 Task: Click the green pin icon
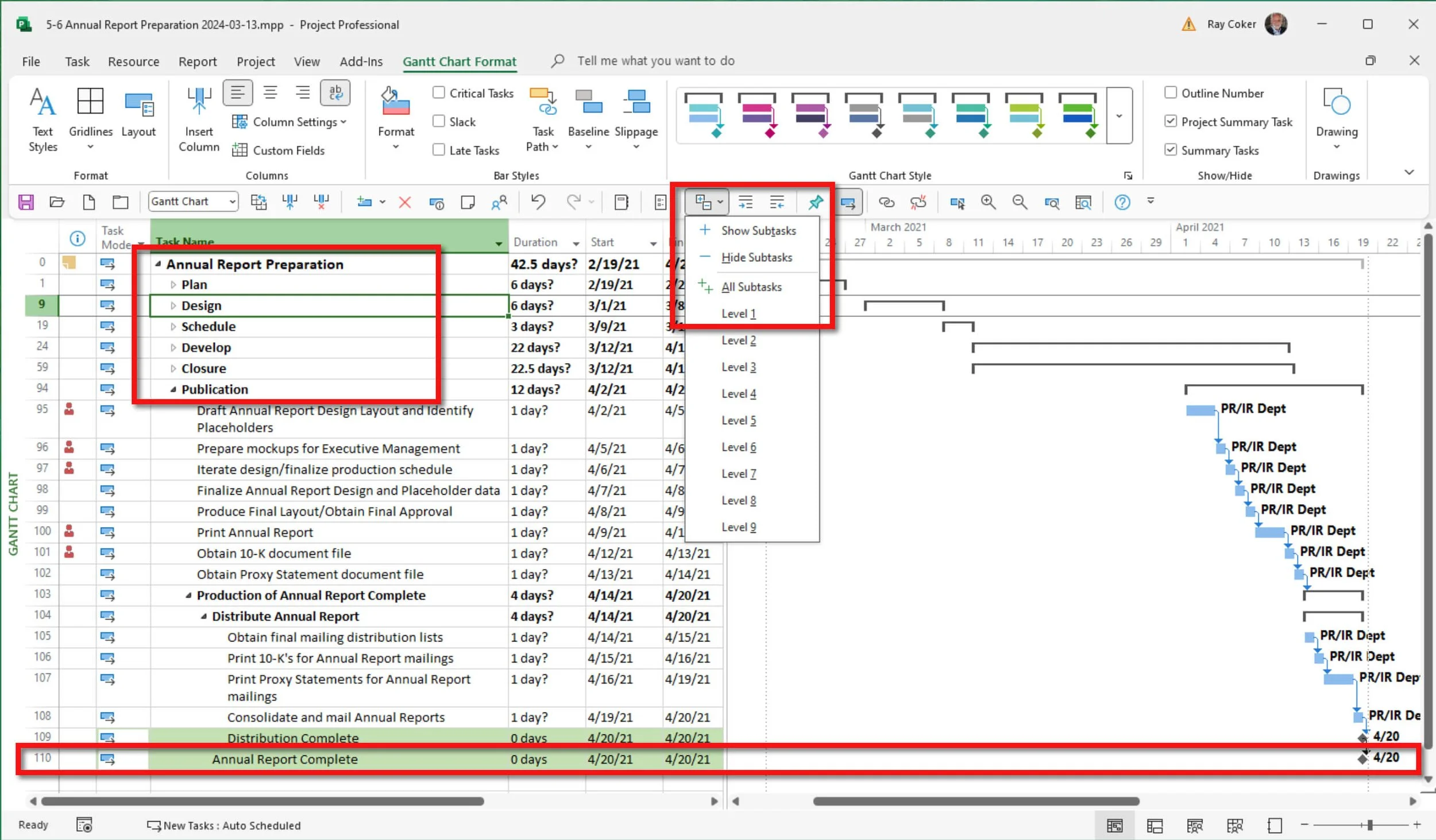tap(816, 202)
